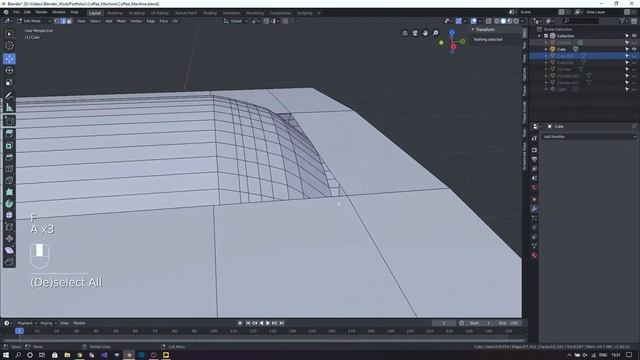
Task: Open the Modifier properties wrench tab
Action: (534, 209)
